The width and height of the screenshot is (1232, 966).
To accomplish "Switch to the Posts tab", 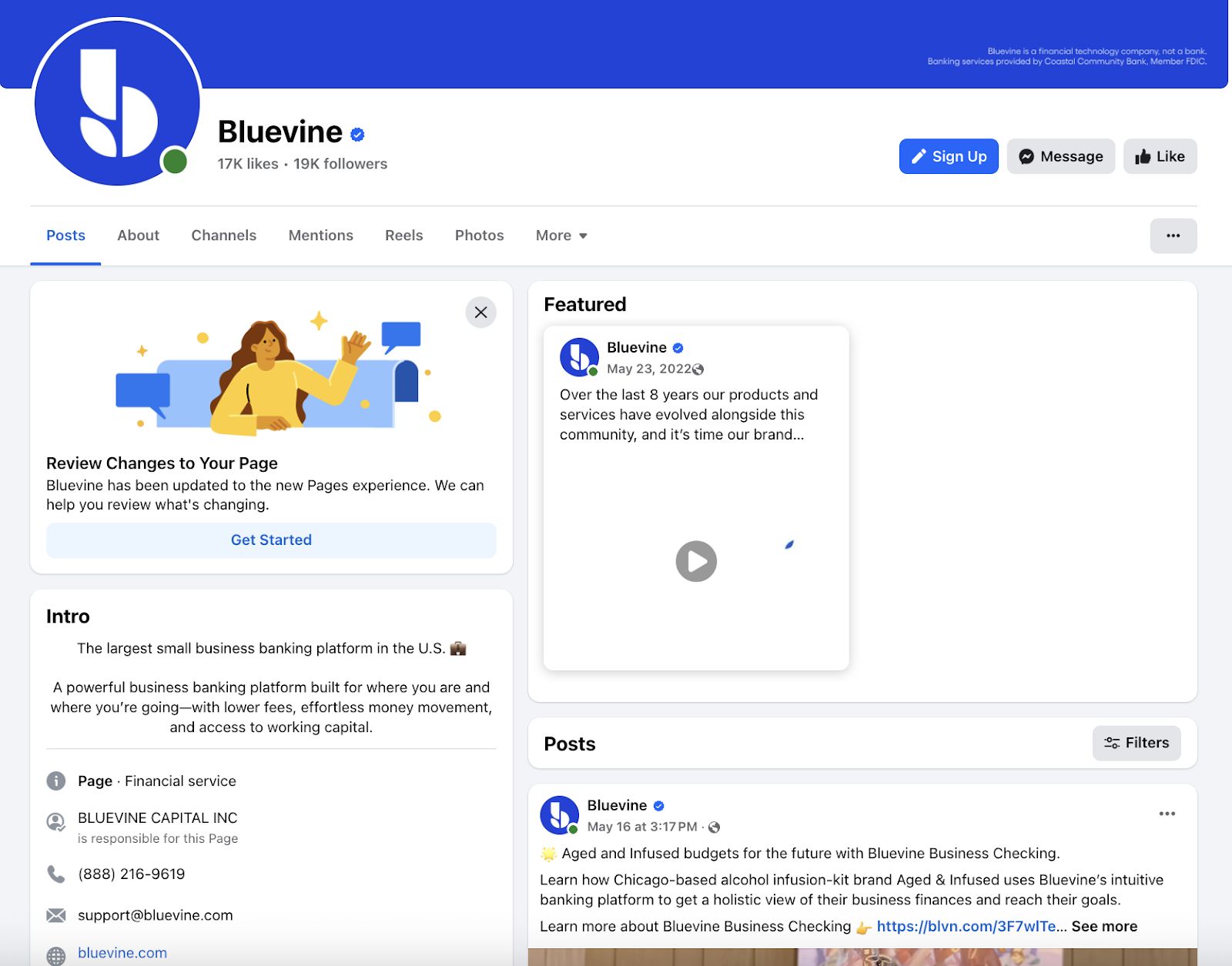I will coord(65,236).
